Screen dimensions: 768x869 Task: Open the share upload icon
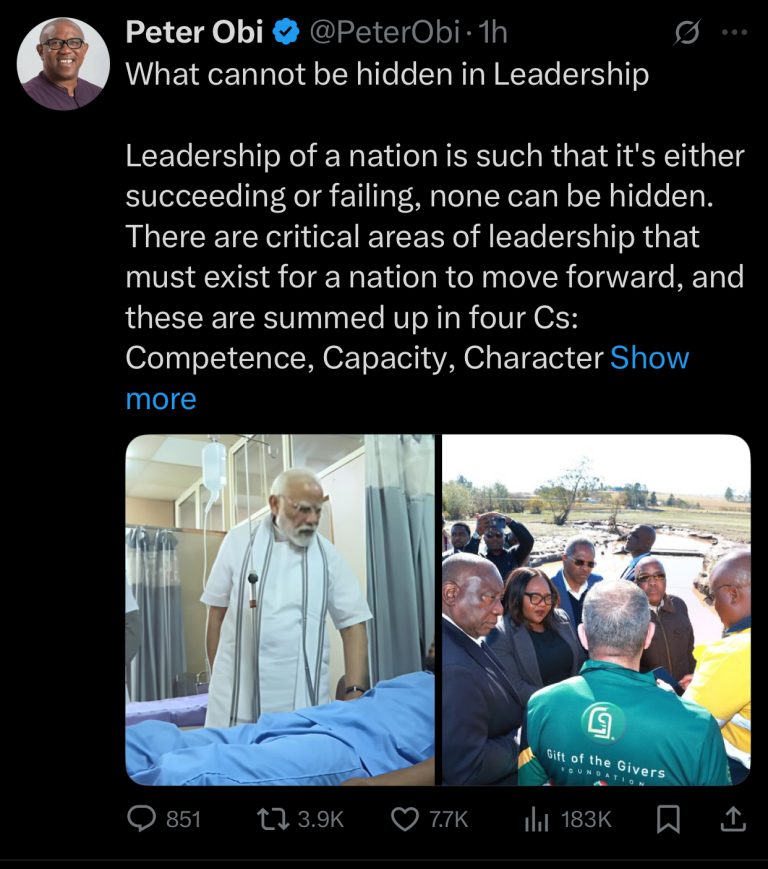(733, 819)
